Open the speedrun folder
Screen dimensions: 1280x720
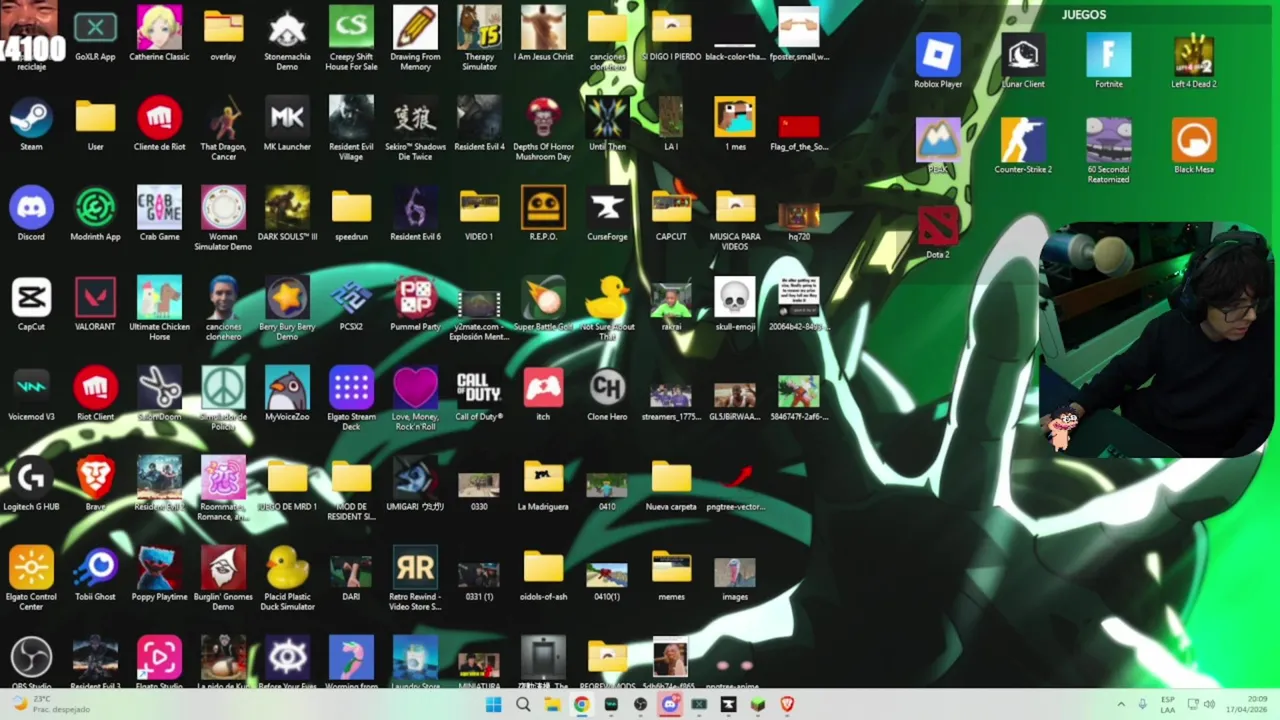[x=351, y=215]
